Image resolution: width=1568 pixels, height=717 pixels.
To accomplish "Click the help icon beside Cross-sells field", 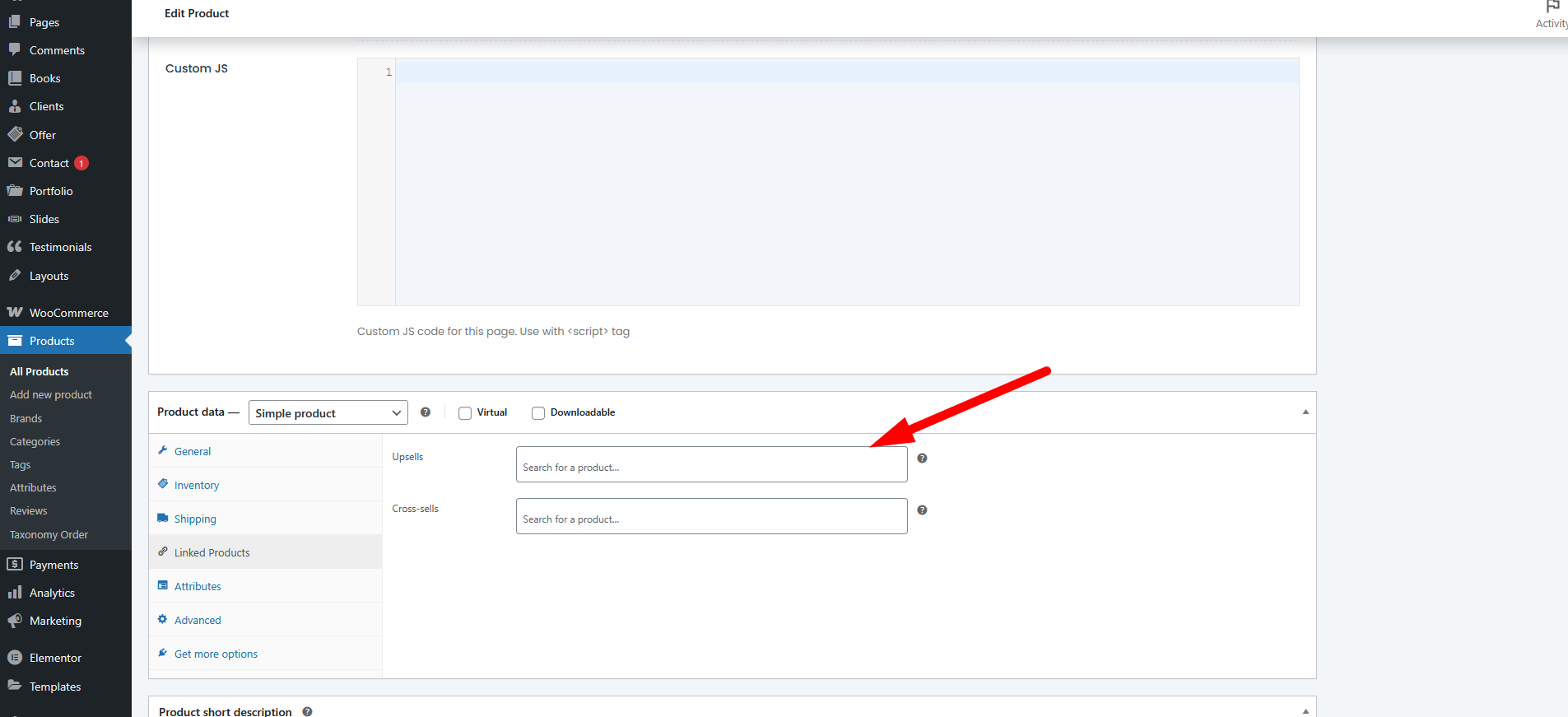I will [x=922, y=510].
